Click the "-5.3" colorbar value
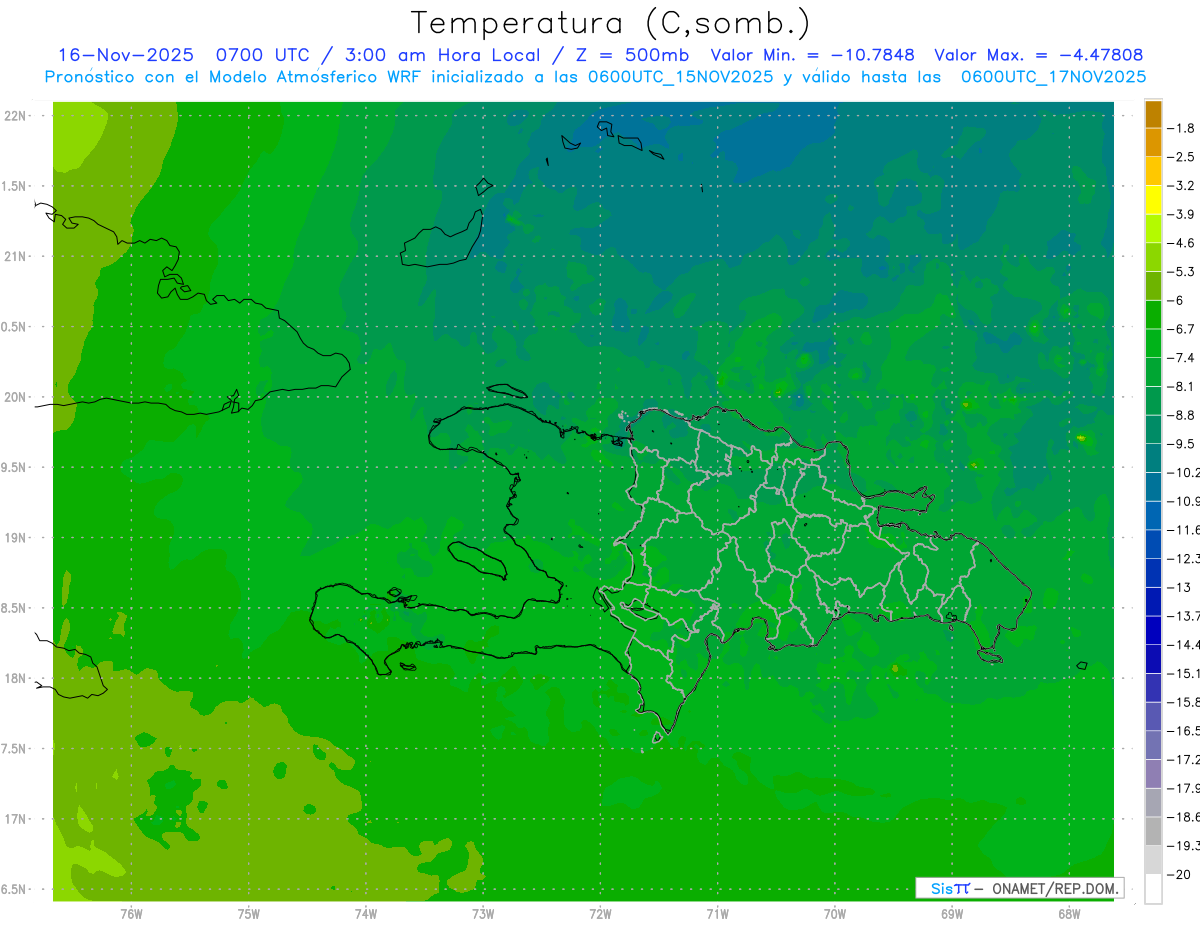This screenshot has height=927, width=1200. coord(1183,272)
